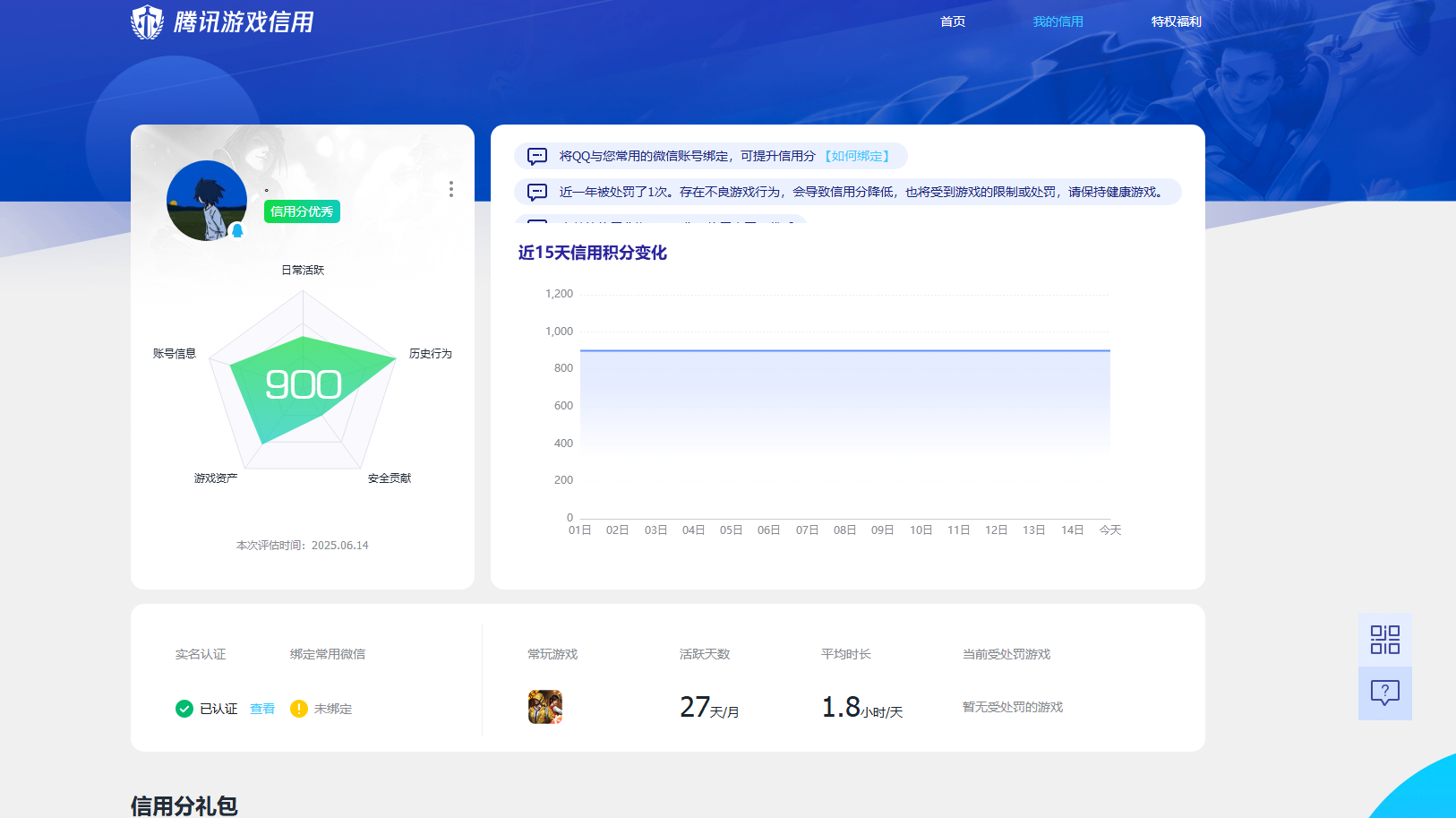Open the 查看 link next to 已认证

(262, 709)
